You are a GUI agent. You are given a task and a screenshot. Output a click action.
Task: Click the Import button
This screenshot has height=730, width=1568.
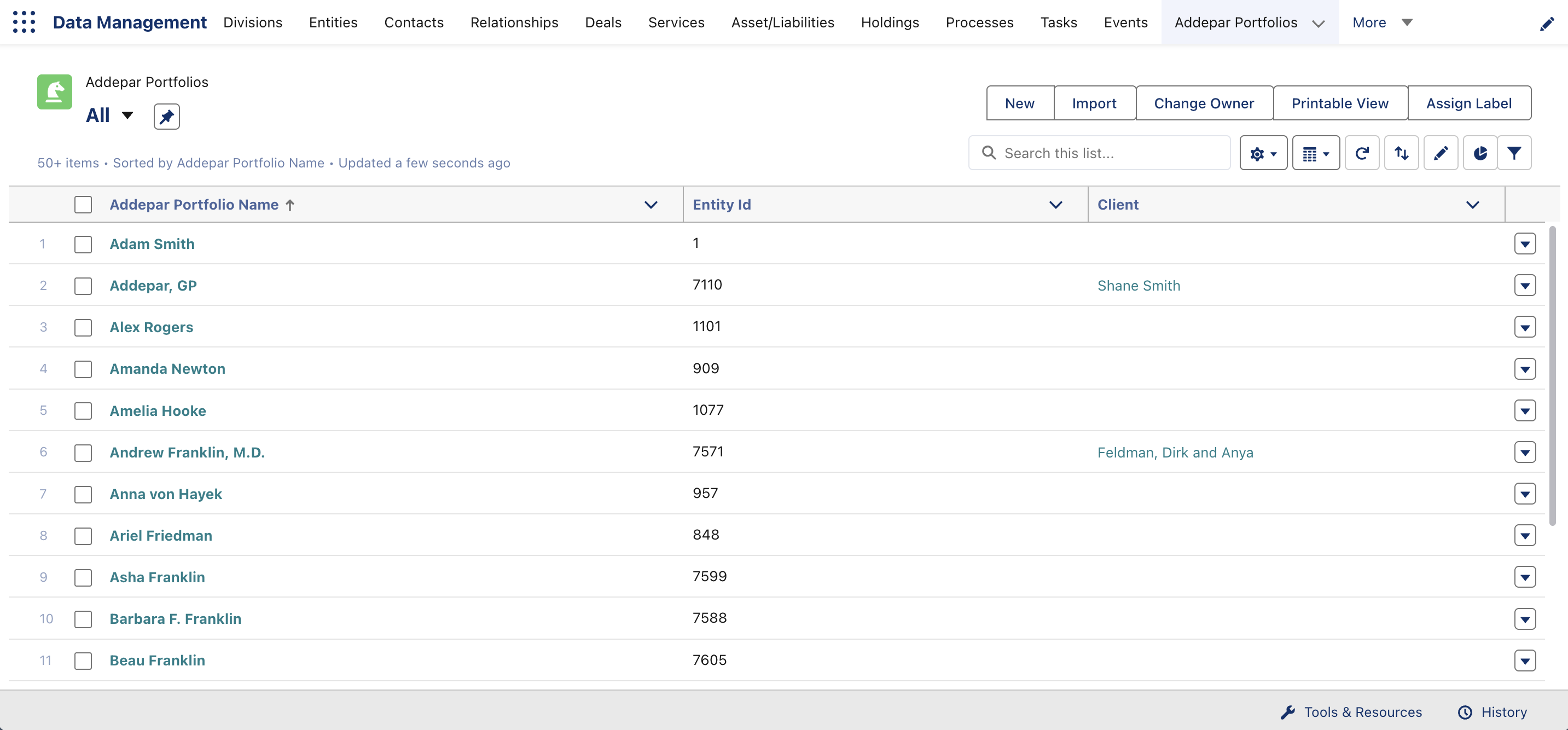click(1094, 103)
